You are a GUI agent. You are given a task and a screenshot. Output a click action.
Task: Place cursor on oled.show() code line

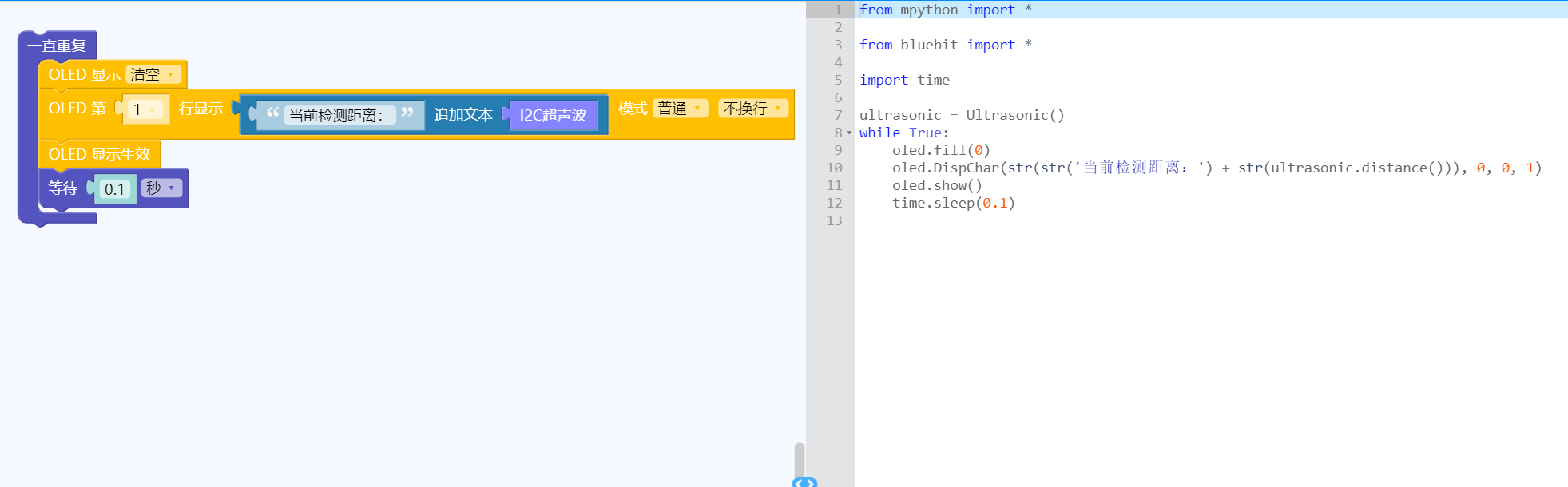pos(936,185)
